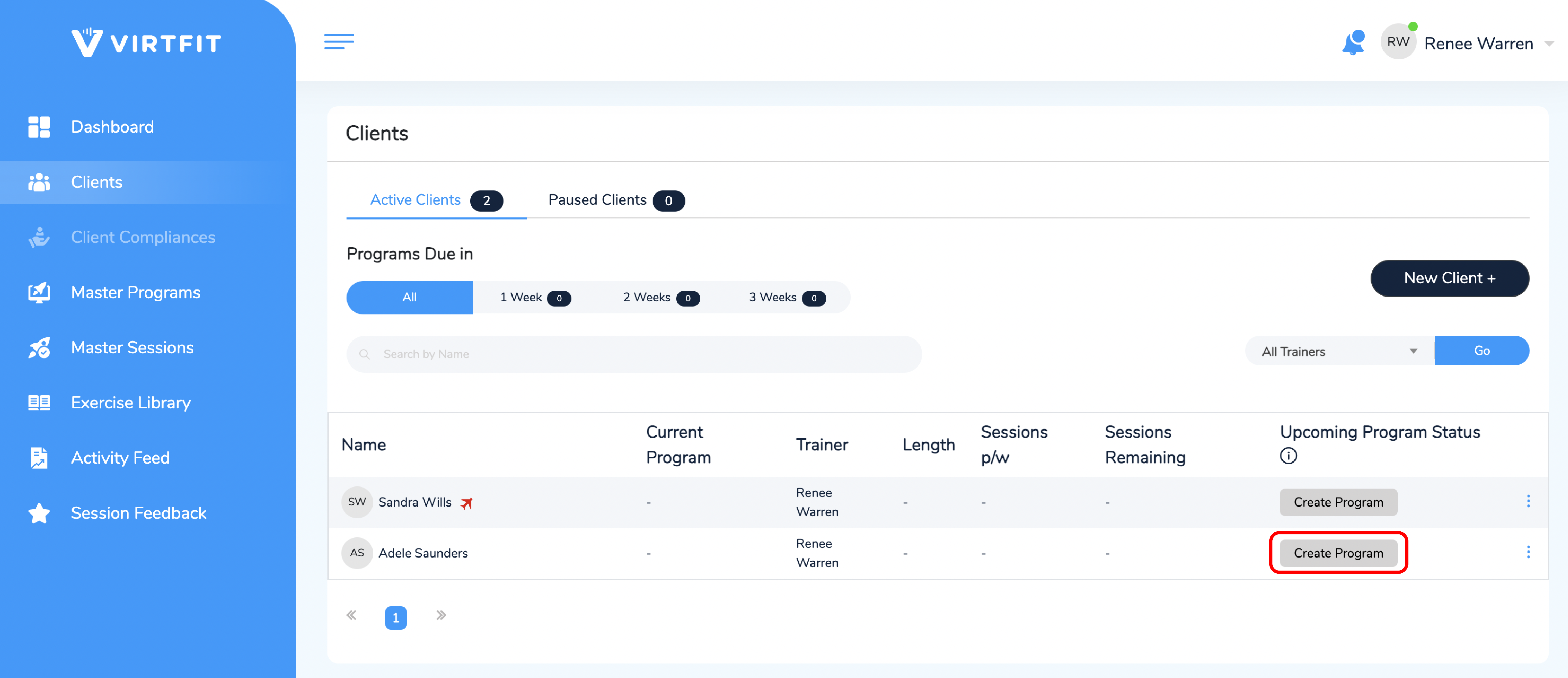Open Sandra Wills client name

[x=415, y=503]
